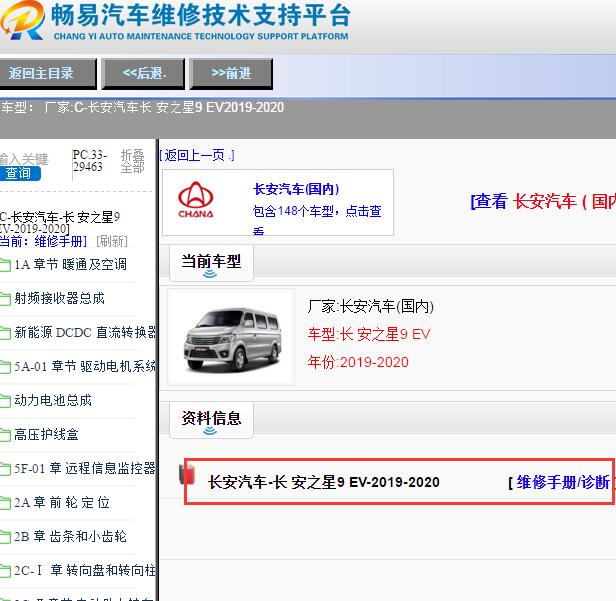The width and height of the screenshot is (616, 601).
Task: Go back with the <<后退 button
Action: click(143, 73)
